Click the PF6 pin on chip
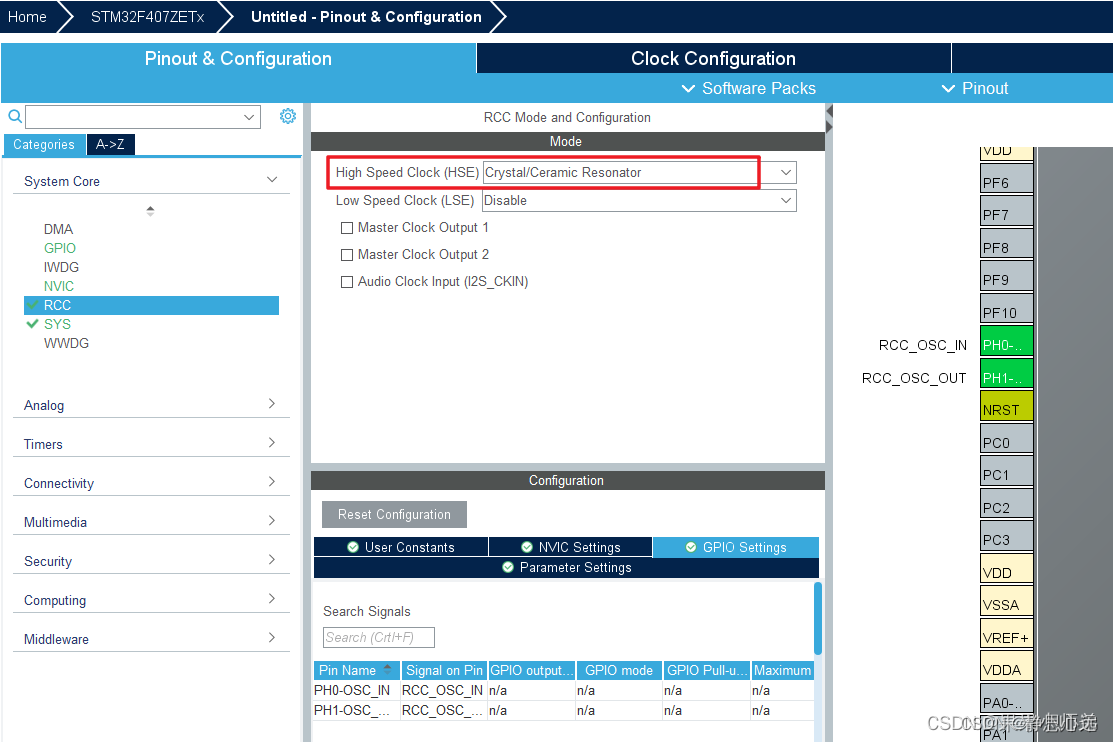The width and height of the screenshot is (1113, 742). 1007,179
